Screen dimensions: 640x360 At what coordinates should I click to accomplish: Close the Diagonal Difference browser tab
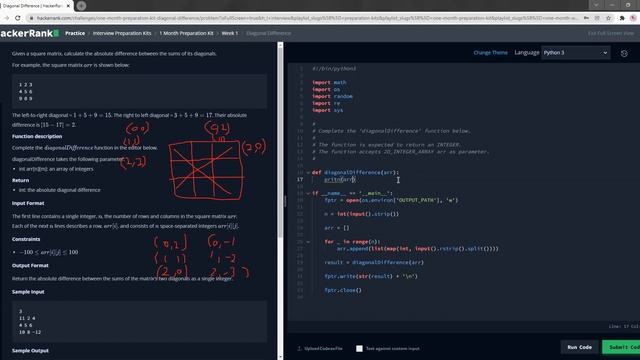[x=68, y=6]
